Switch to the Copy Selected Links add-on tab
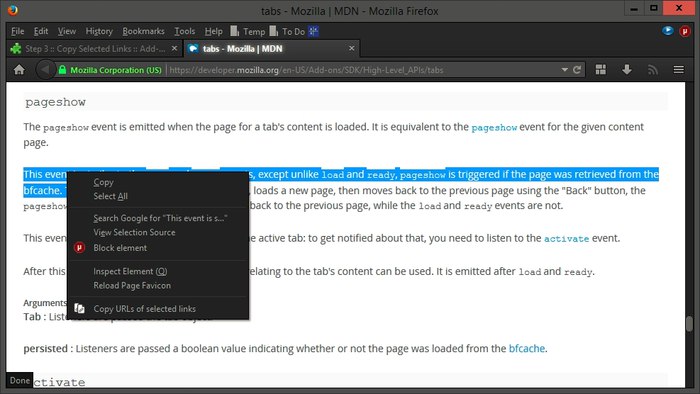This screenshot has width=700, height=394. tap(95, 48)
